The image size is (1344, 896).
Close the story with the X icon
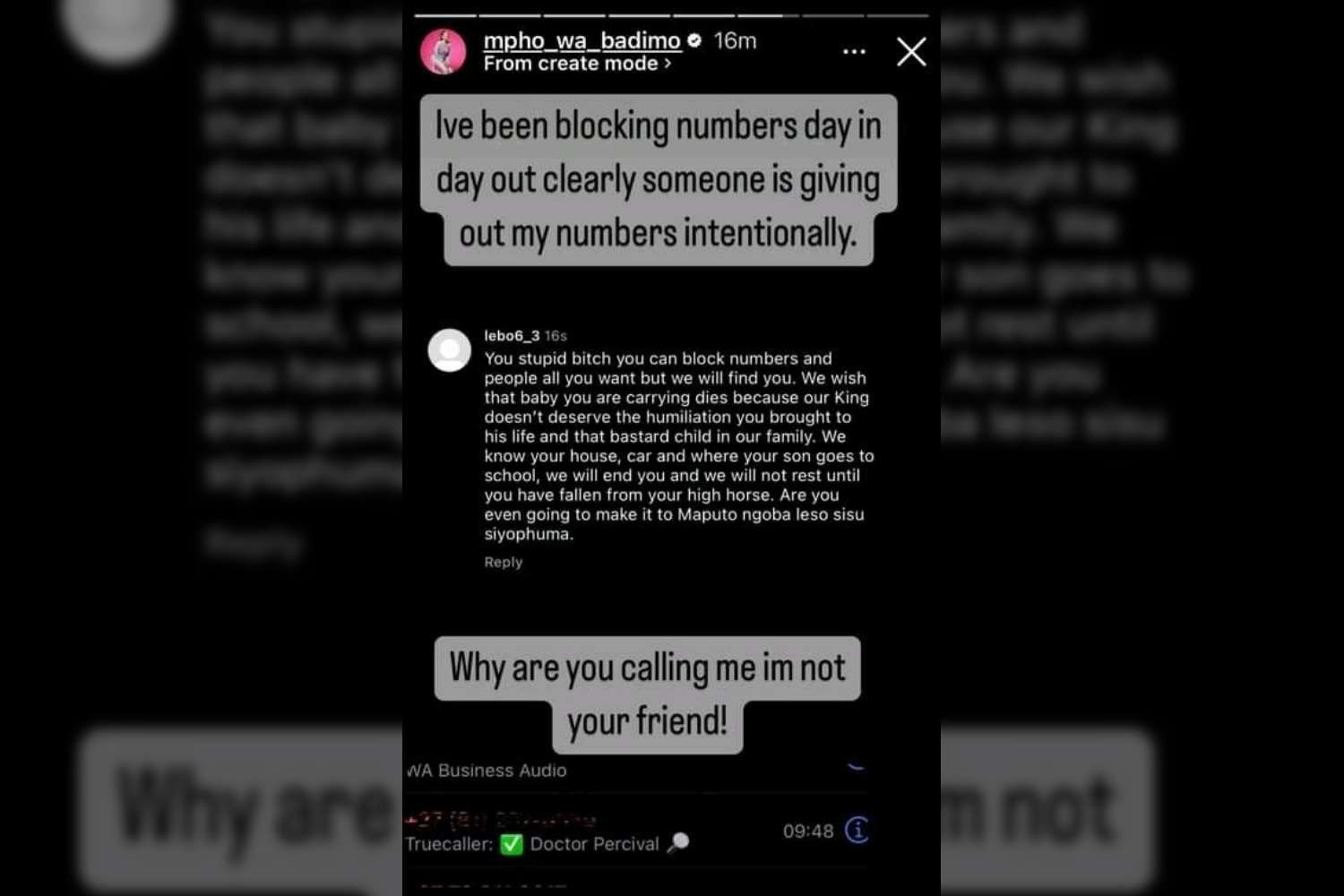(x=911, y=52)
